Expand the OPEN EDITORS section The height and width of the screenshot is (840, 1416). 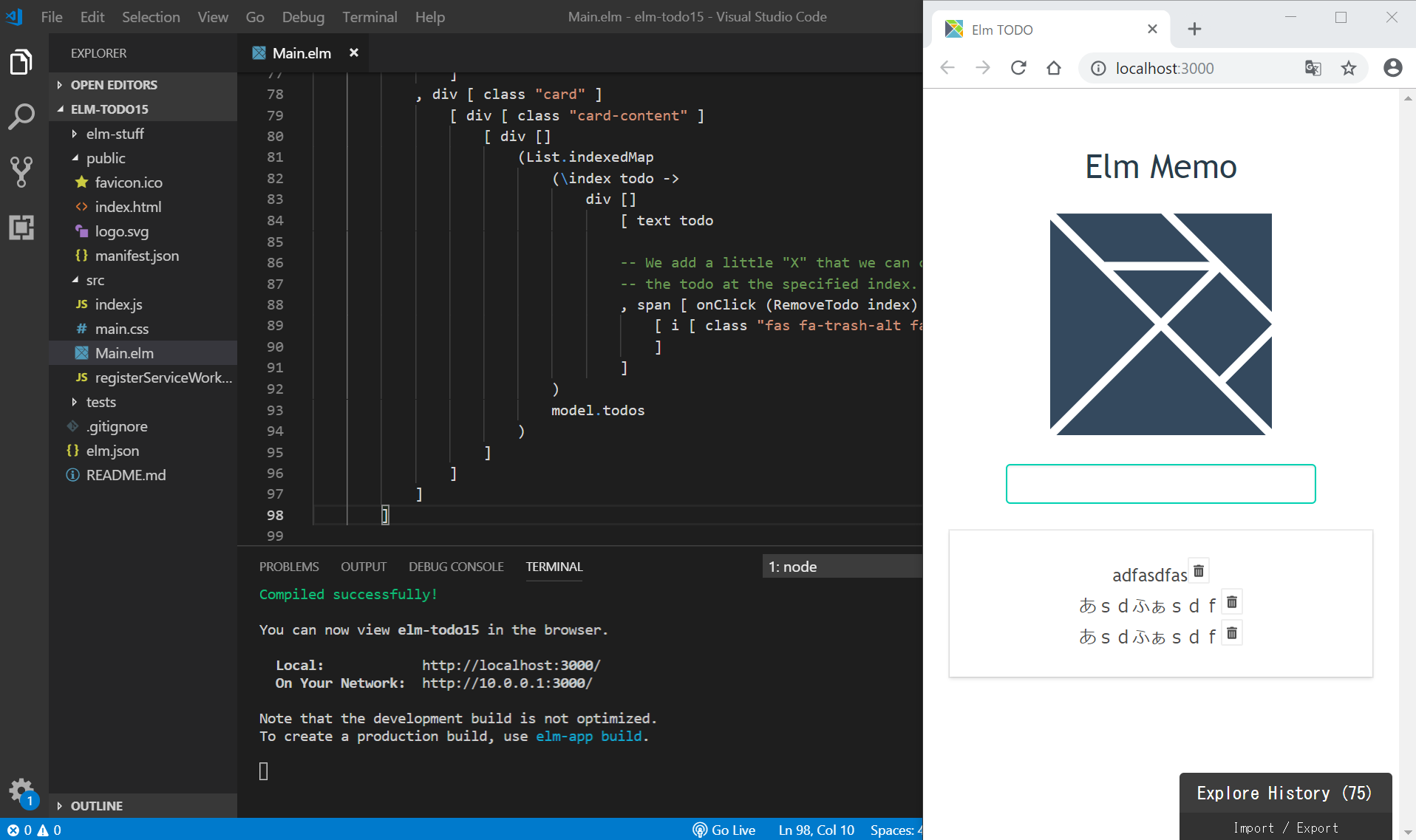[143, 85]
